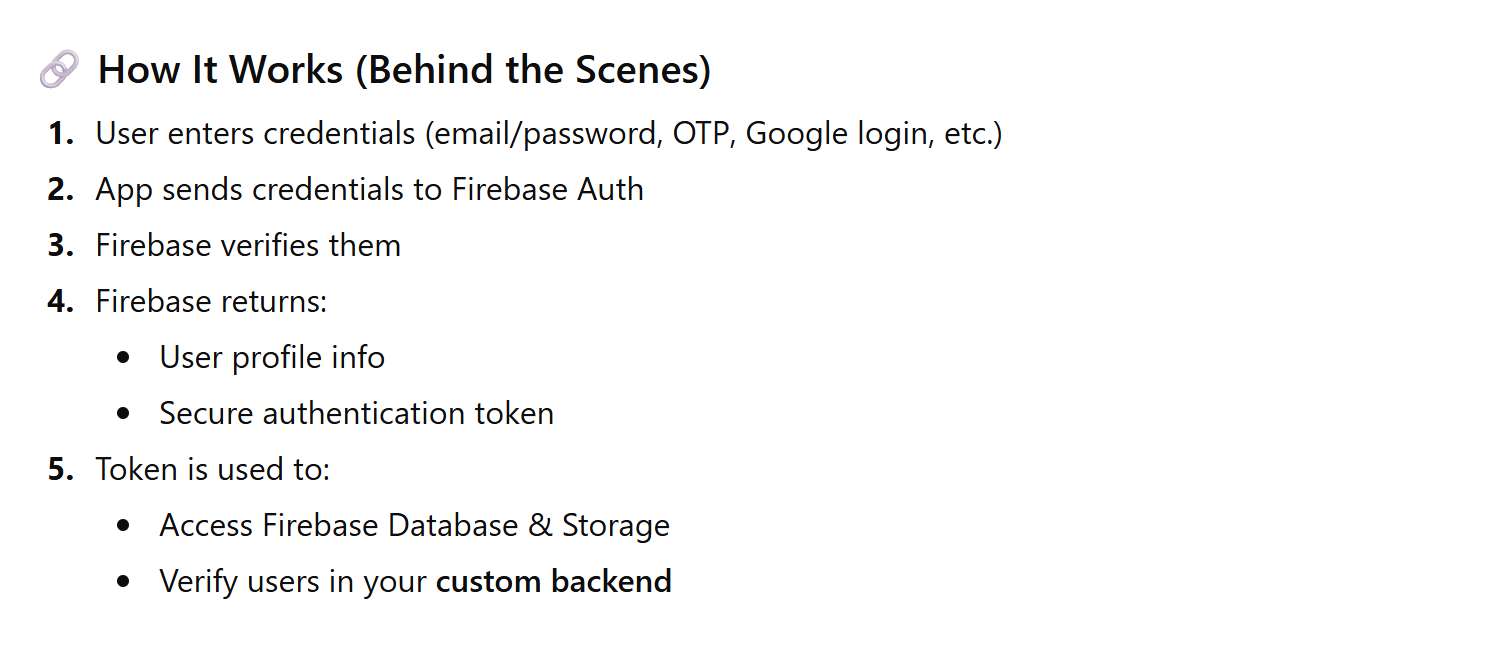Click "Firebase Auth" in step two
This screenshot has height=650, width=1493.
547,190
